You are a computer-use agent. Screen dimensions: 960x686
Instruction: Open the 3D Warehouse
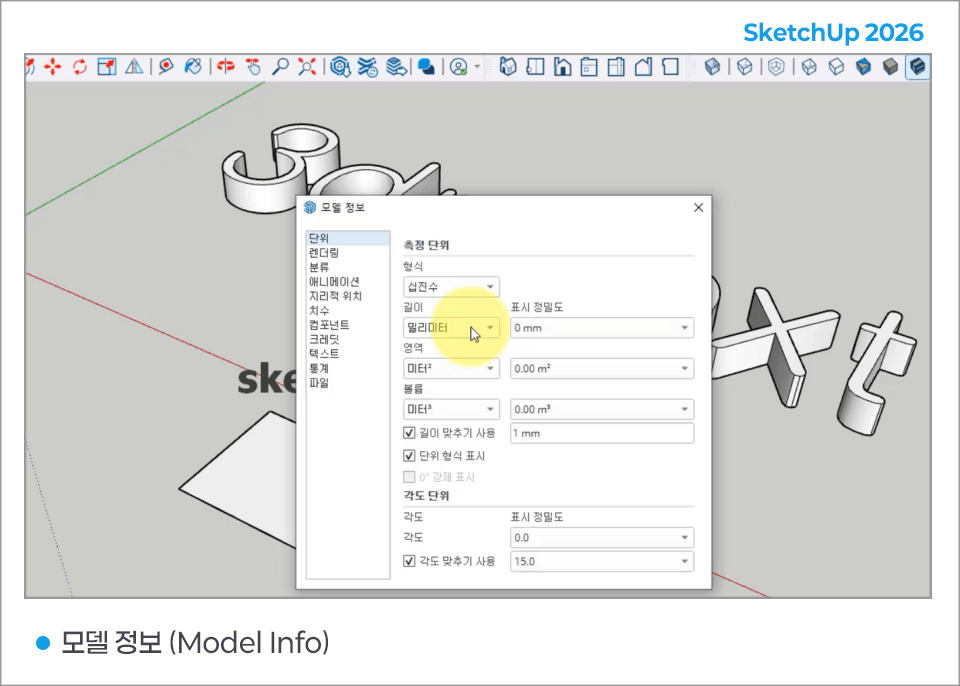(340, 66)
